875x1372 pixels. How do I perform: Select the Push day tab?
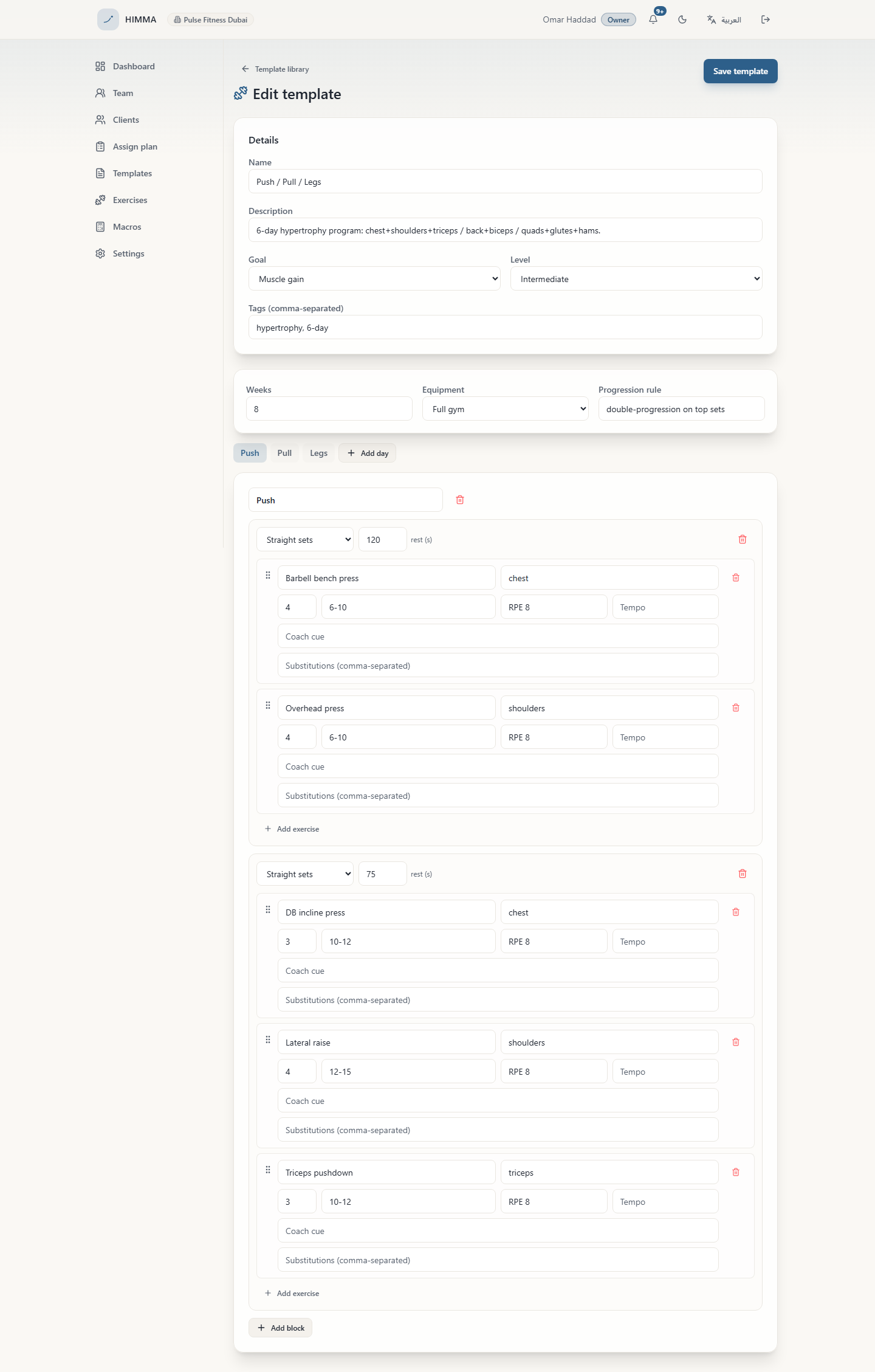point(250,453)
